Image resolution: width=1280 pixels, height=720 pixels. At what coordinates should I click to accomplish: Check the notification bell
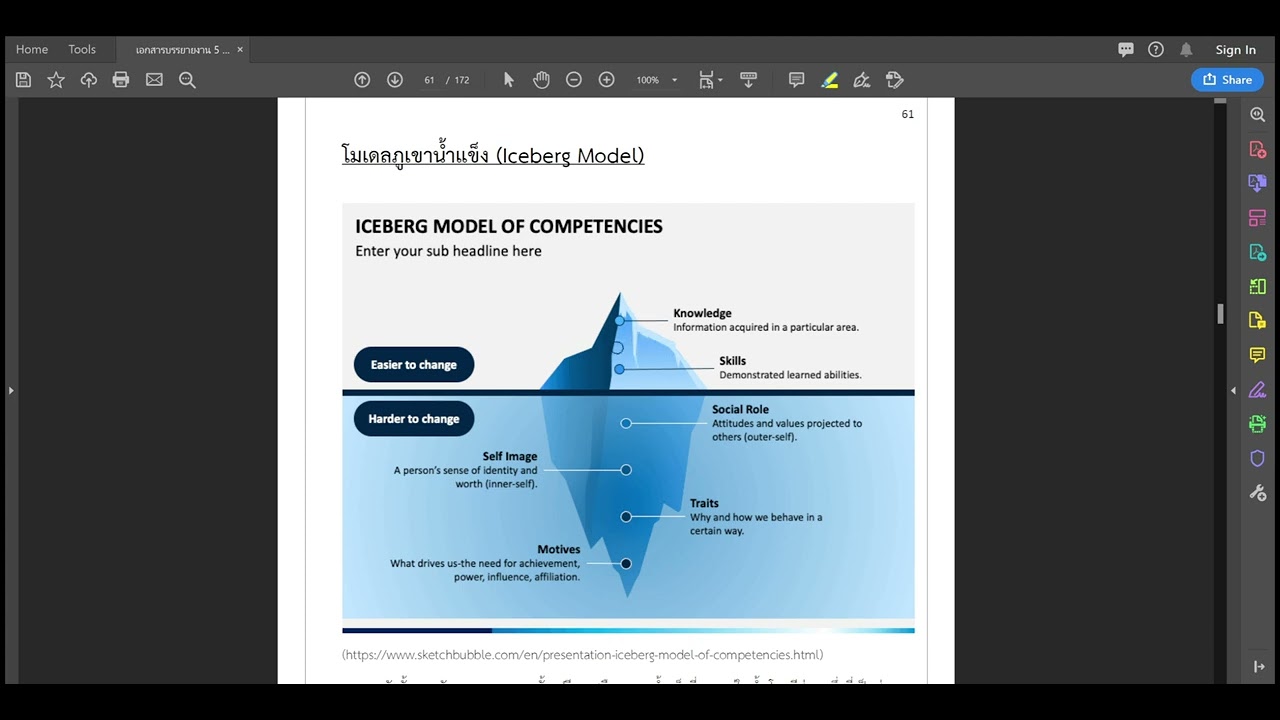pos(1186,50)
